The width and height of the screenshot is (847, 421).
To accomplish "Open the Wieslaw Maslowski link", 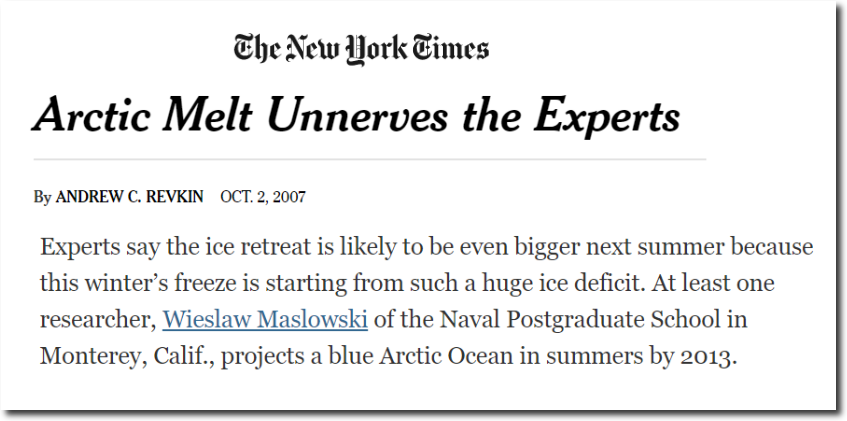I will pos(265,319).
